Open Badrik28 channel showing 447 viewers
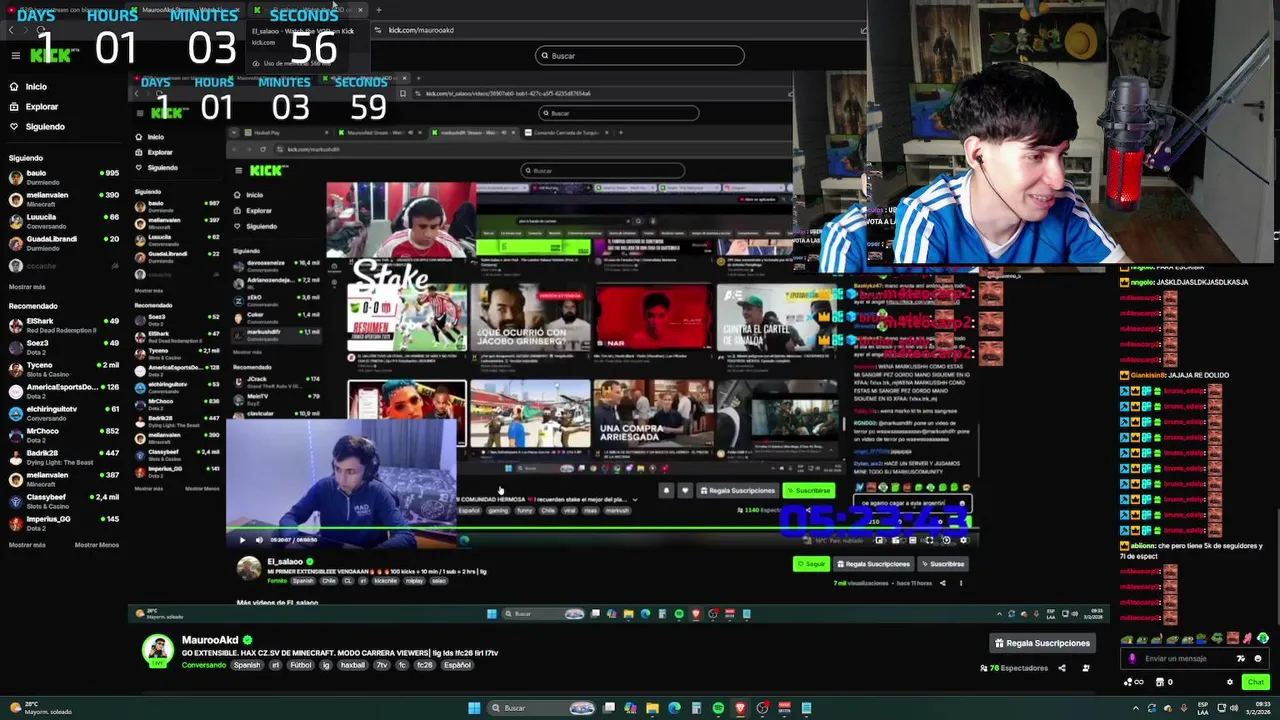Screen dimensions: 1280x720 coord(63,457)
